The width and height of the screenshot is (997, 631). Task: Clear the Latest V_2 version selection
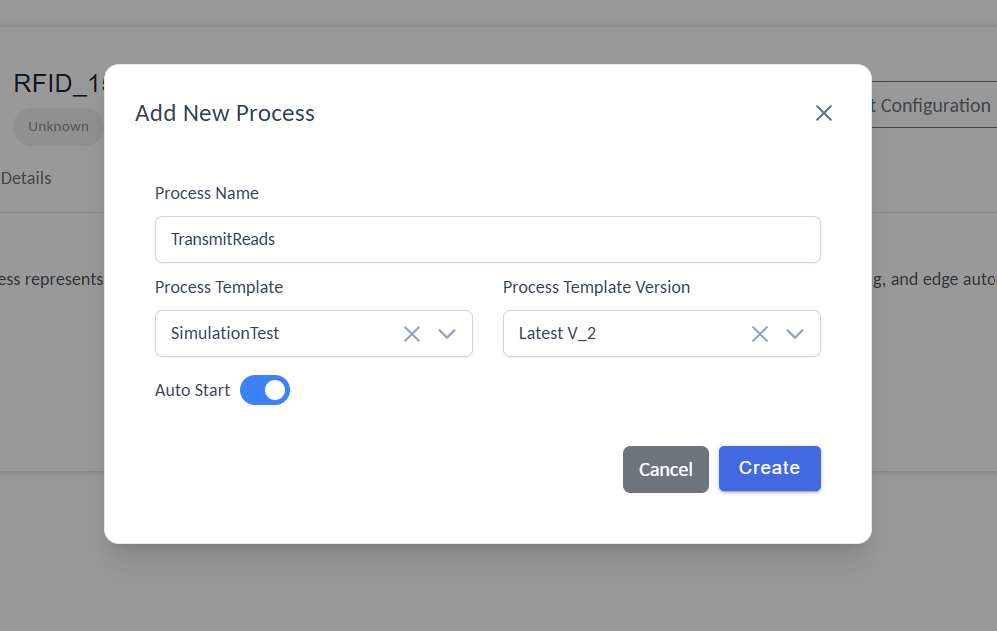click(x=759, y=334)
